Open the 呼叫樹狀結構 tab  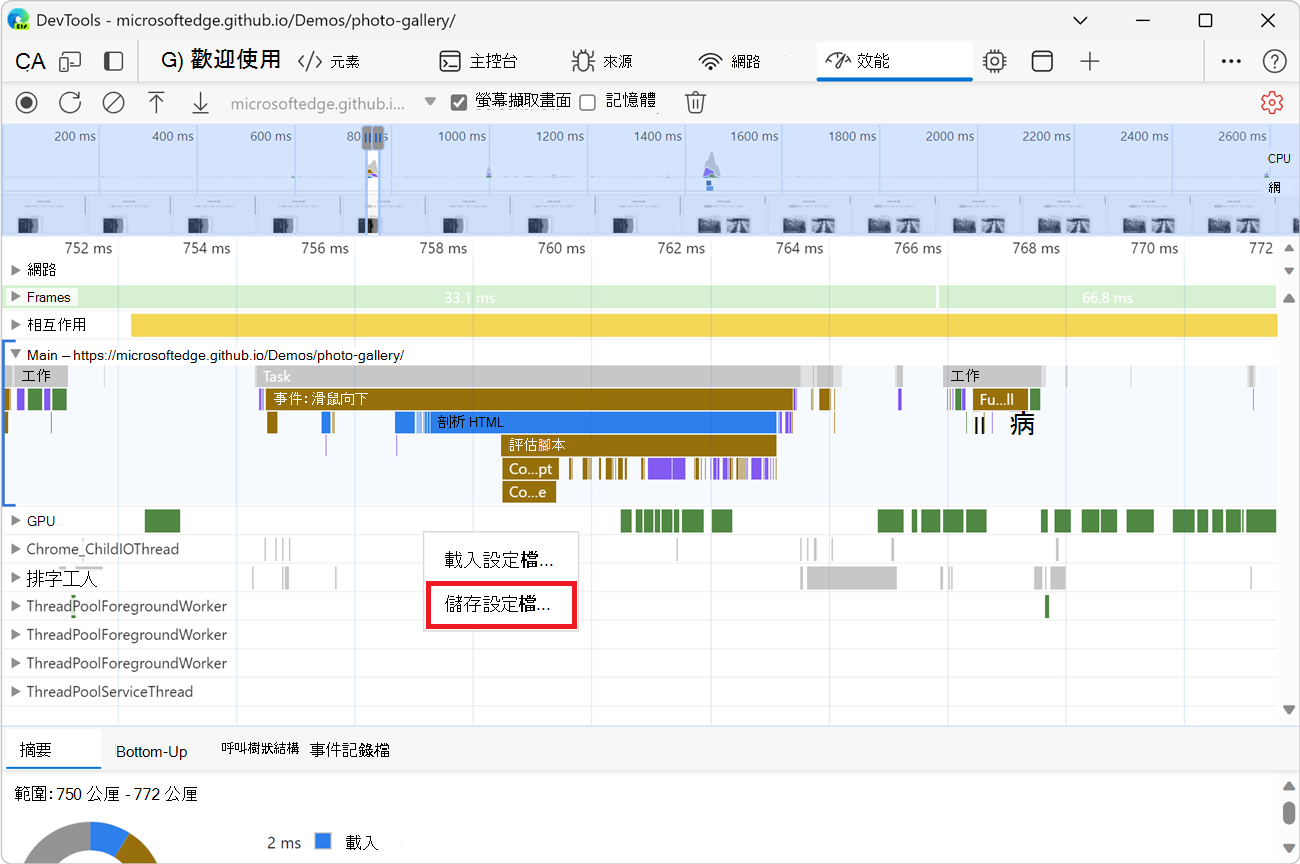click(260, 749)
